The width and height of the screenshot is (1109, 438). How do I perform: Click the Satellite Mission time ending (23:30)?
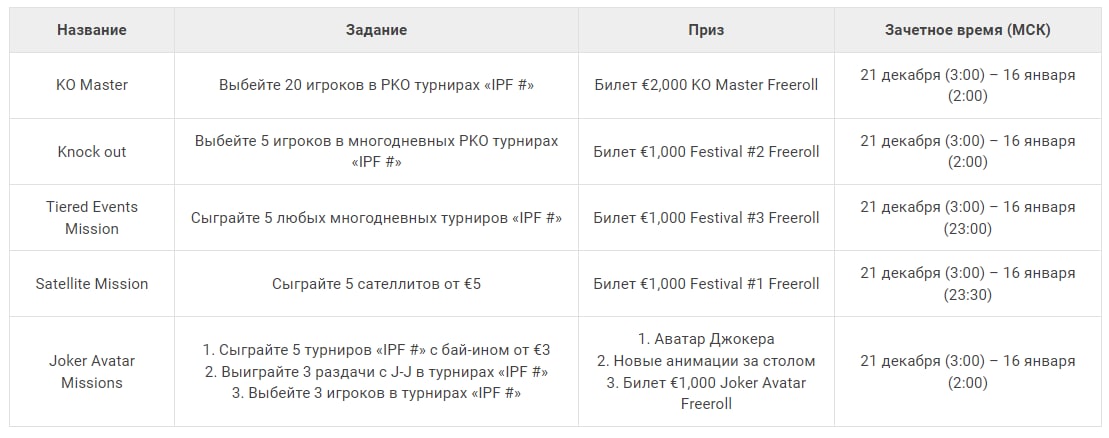pyautogui.click(x=967, y=295)
